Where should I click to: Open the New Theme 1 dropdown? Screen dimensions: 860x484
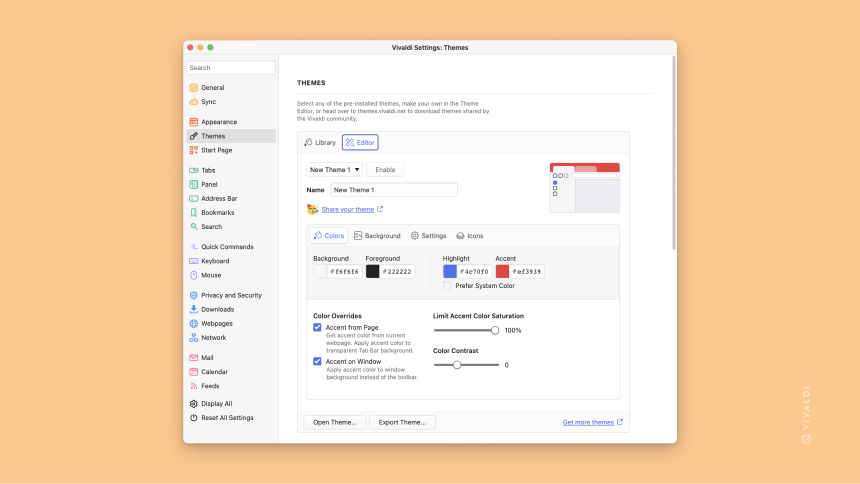pyautogui.click(x=334, y=170)
